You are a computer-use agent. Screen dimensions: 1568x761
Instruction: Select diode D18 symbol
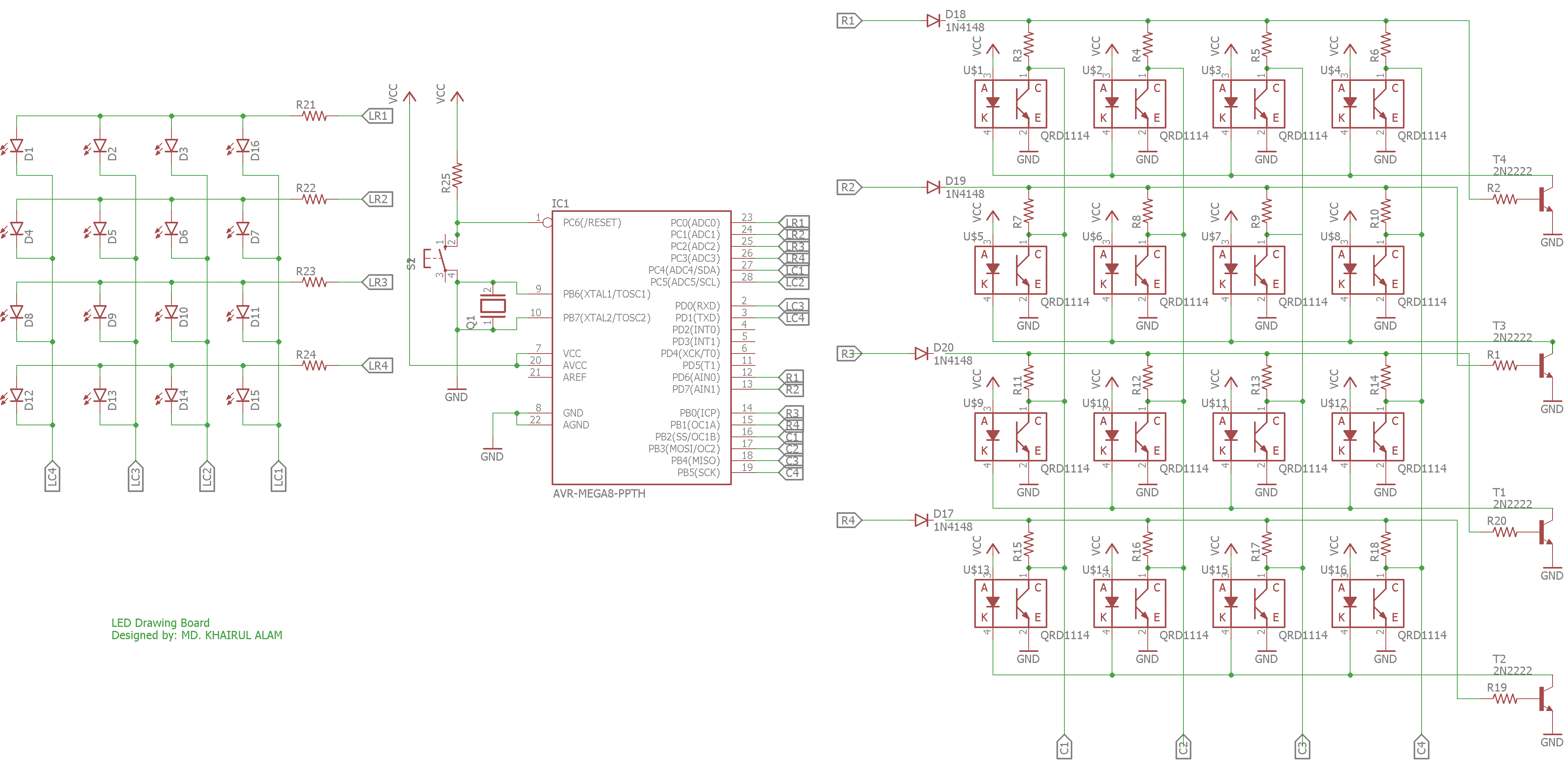[934, 21]
